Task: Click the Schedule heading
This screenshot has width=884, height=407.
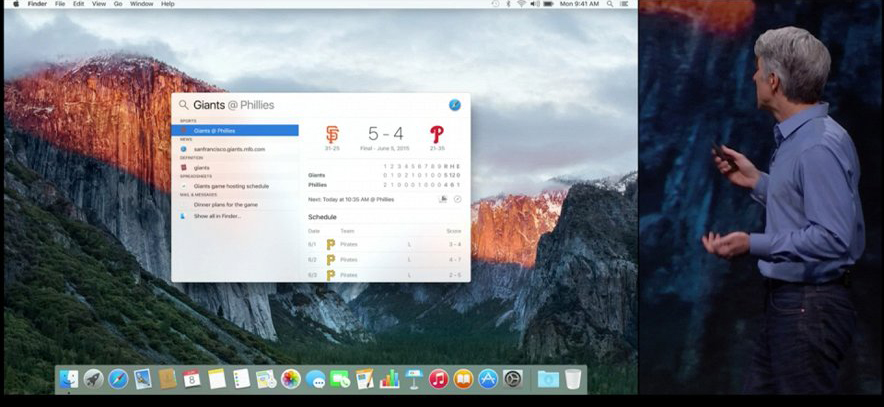Action: pos(322,217)
